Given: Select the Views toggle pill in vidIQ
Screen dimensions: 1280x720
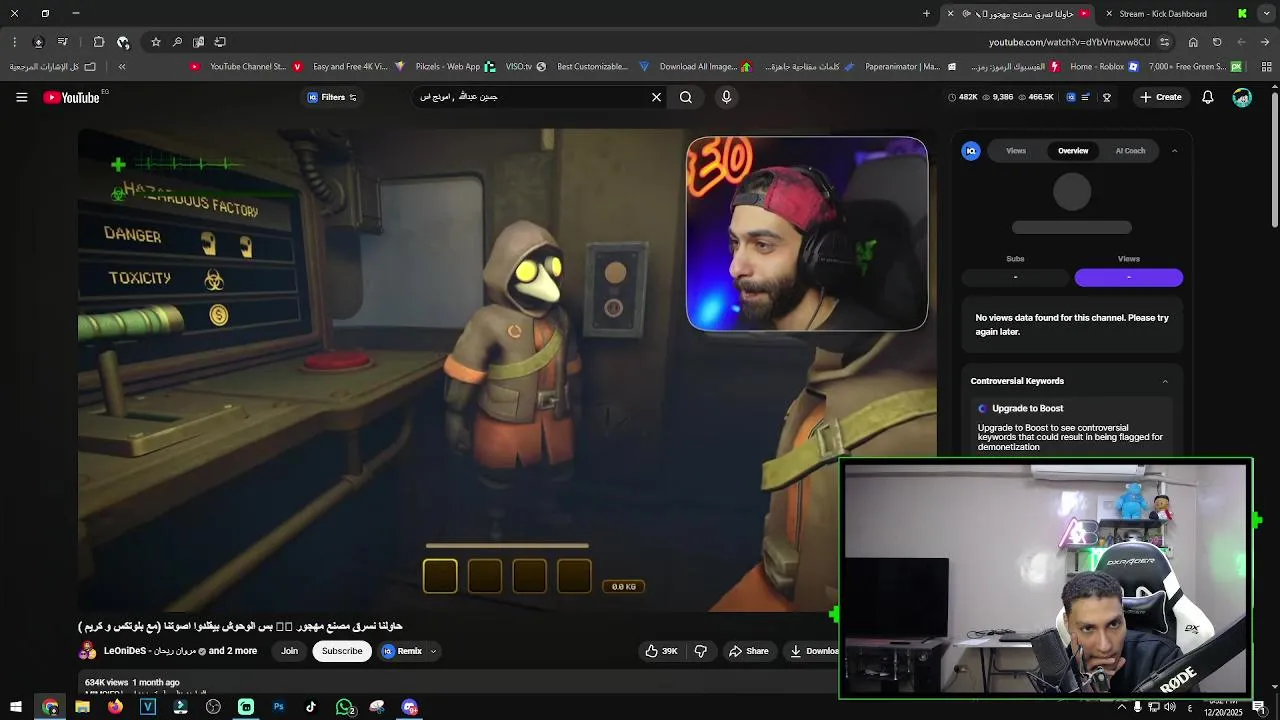Looking at the screenshot, I should 1128,277.
